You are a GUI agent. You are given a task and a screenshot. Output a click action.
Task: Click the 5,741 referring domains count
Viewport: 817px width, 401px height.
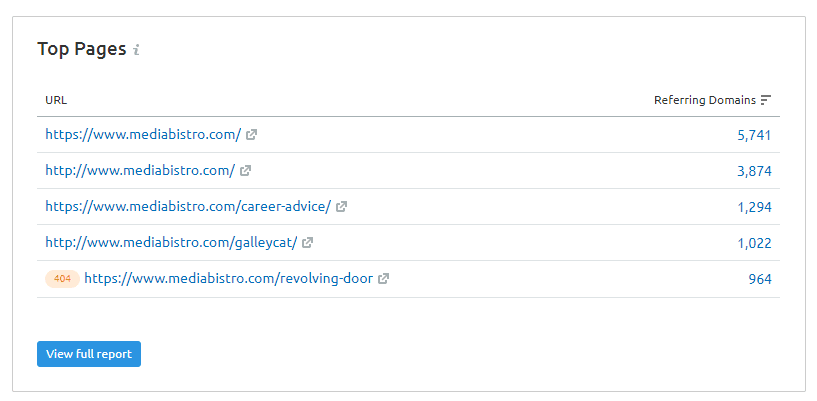click(754, 135)
